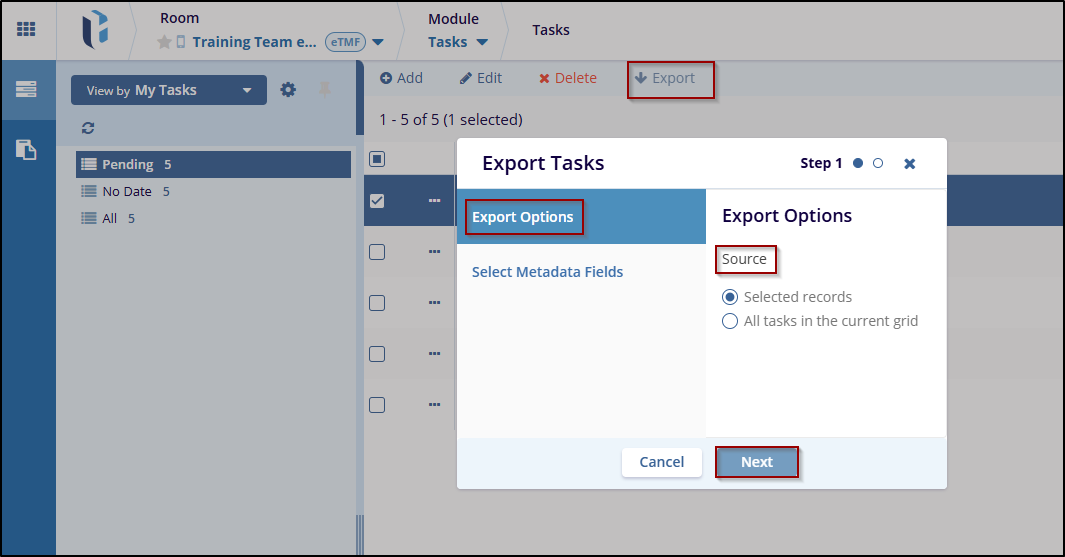Open the documents icon in left sidebar

click(26, 150)
